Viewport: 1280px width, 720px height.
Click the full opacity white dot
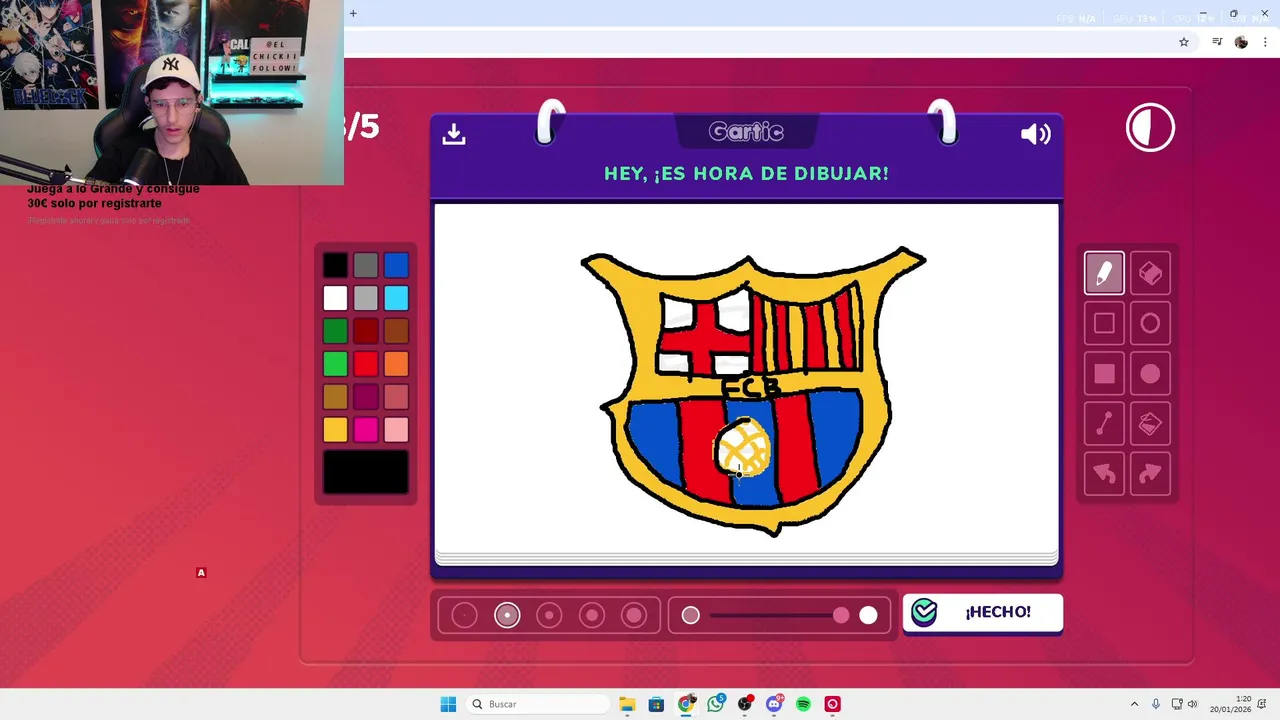pyautogui.click(x=868, y=615)
